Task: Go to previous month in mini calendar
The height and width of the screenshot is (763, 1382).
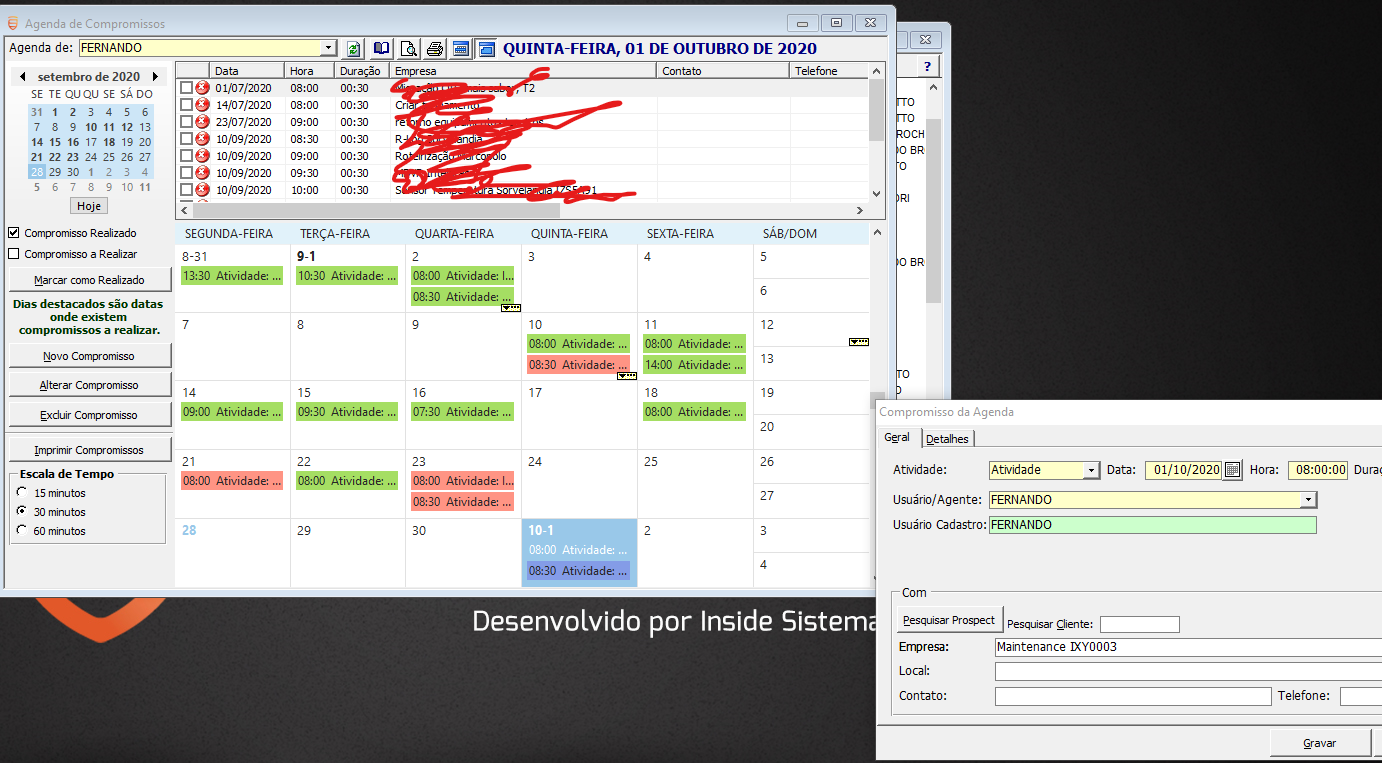Action: pos(22,77)
